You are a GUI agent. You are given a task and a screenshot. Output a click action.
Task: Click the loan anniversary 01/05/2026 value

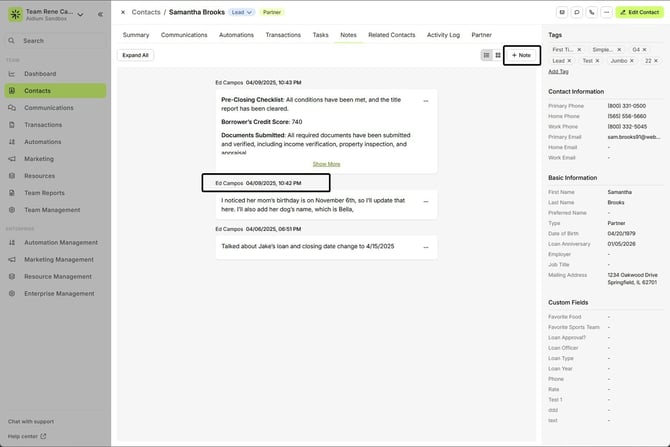[622, 244]
